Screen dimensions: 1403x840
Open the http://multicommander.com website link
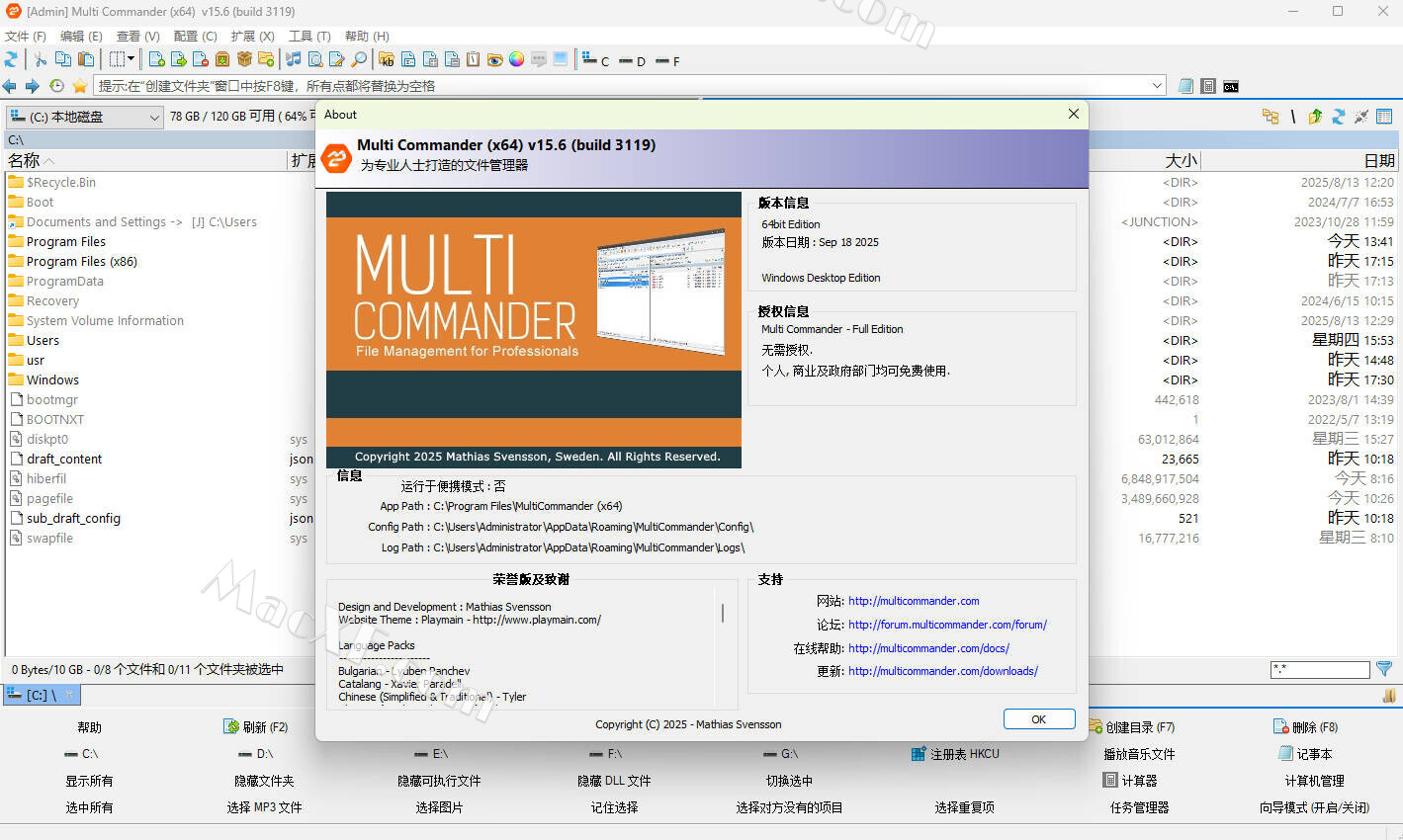pyautogui.click(x=914, y=601)
